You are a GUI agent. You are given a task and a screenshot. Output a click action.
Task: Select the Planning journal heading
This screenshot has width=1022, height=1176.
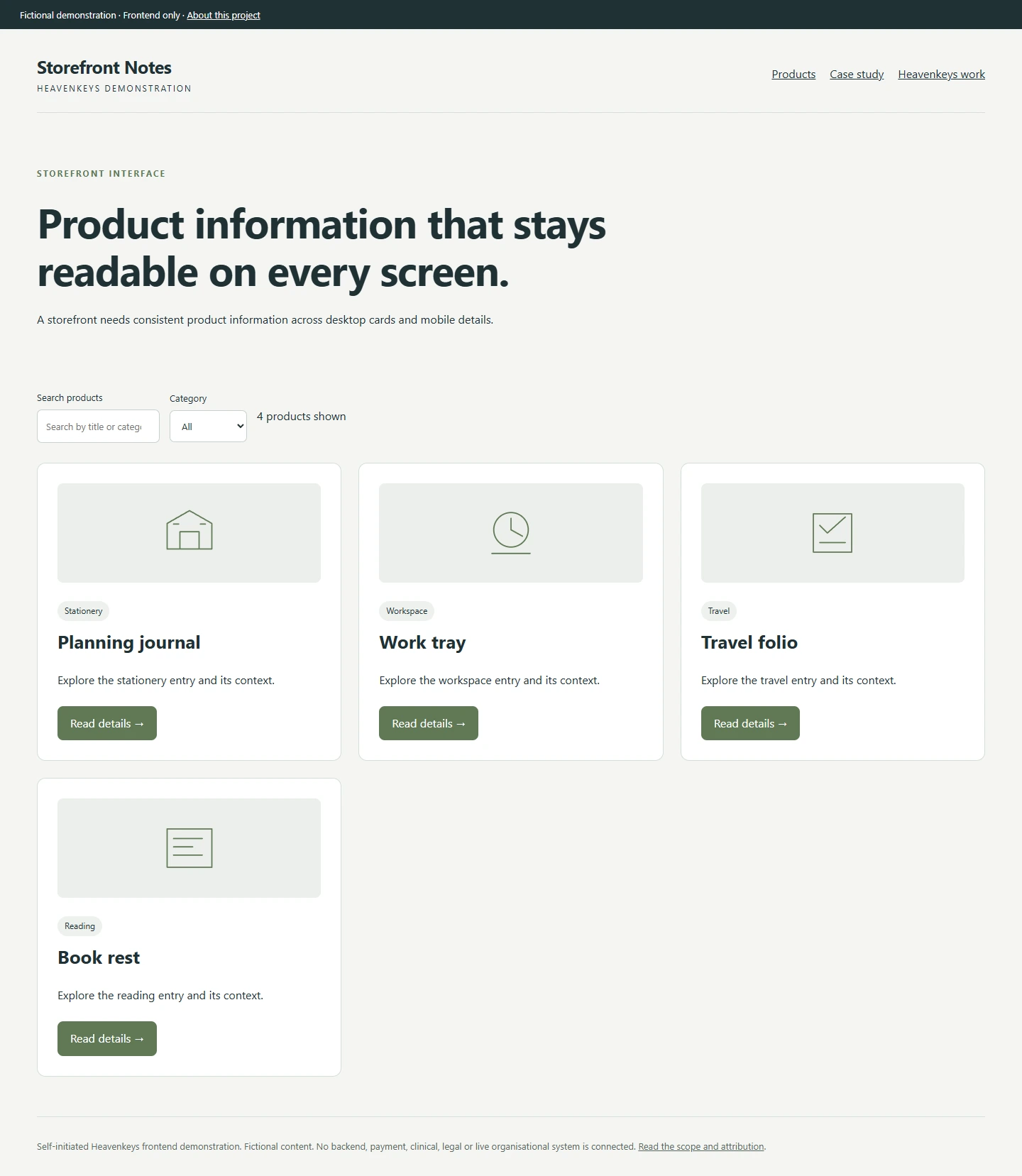pyautogui.click(x=129, y=642)
